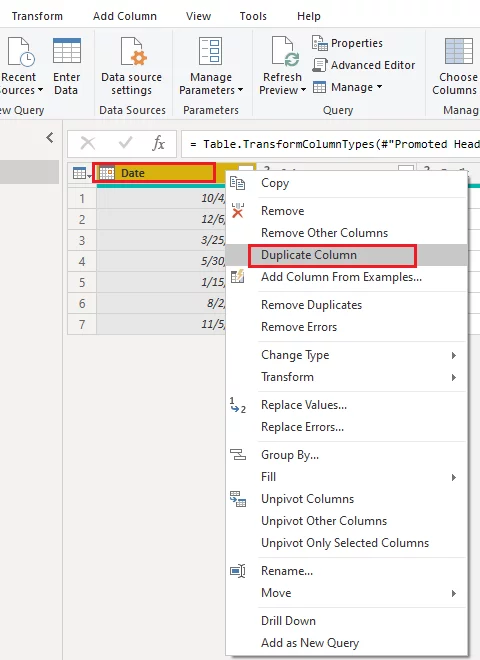Open the Advanced Editor
The height and width of the screenshot is (660, 480).
click(363, 65)
